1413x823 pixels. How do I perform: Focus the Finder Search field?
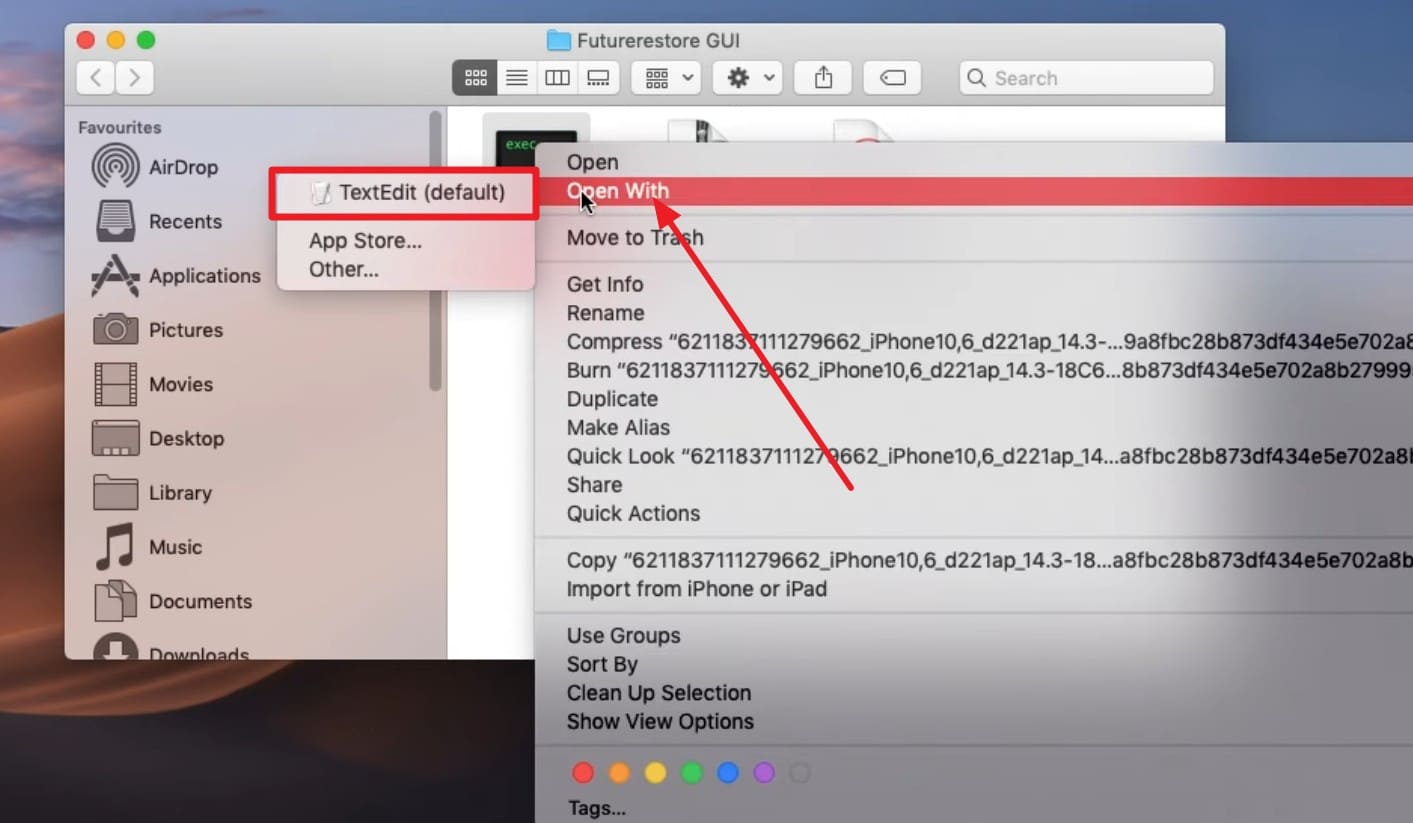1086,78
